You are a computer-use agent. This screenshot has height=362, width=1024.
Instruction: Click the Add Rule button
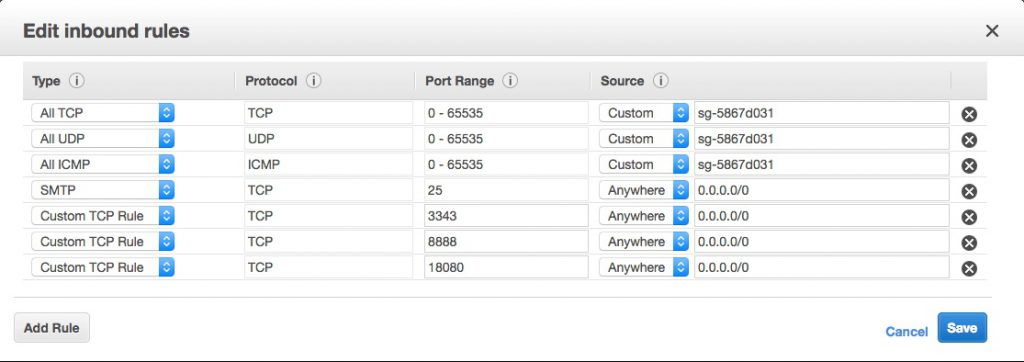click(x=52, y=328)
